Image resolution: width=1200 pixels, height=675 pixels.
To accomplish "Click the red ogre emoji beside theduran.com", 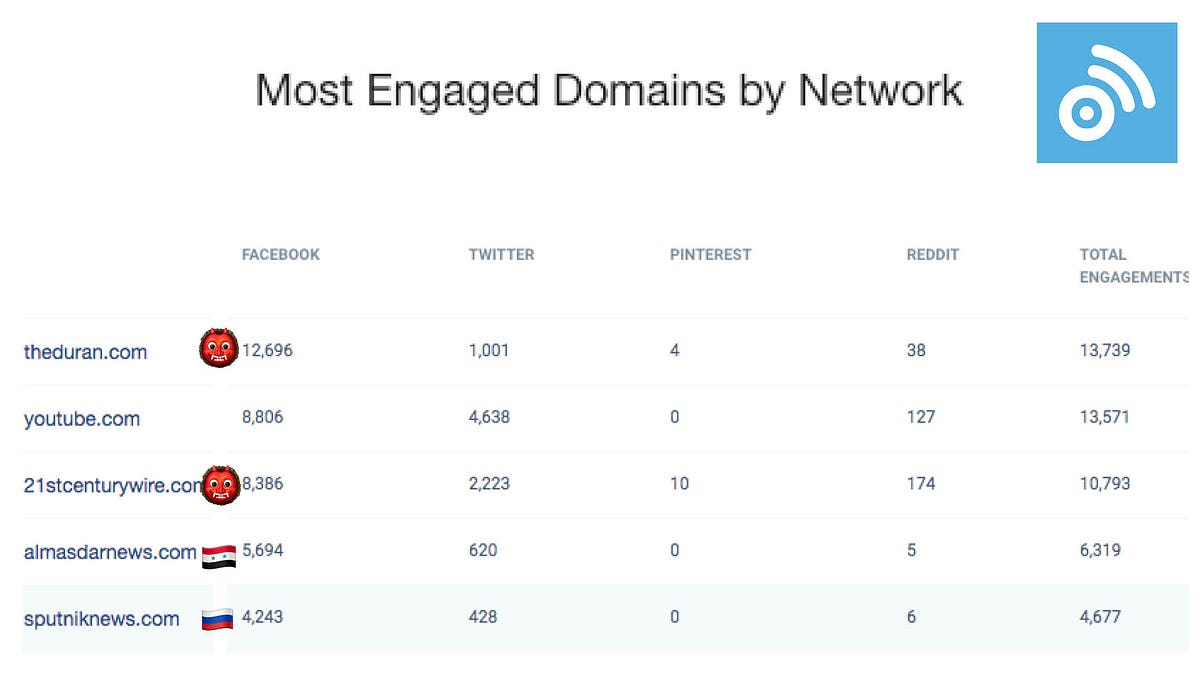I will point(218,346).
